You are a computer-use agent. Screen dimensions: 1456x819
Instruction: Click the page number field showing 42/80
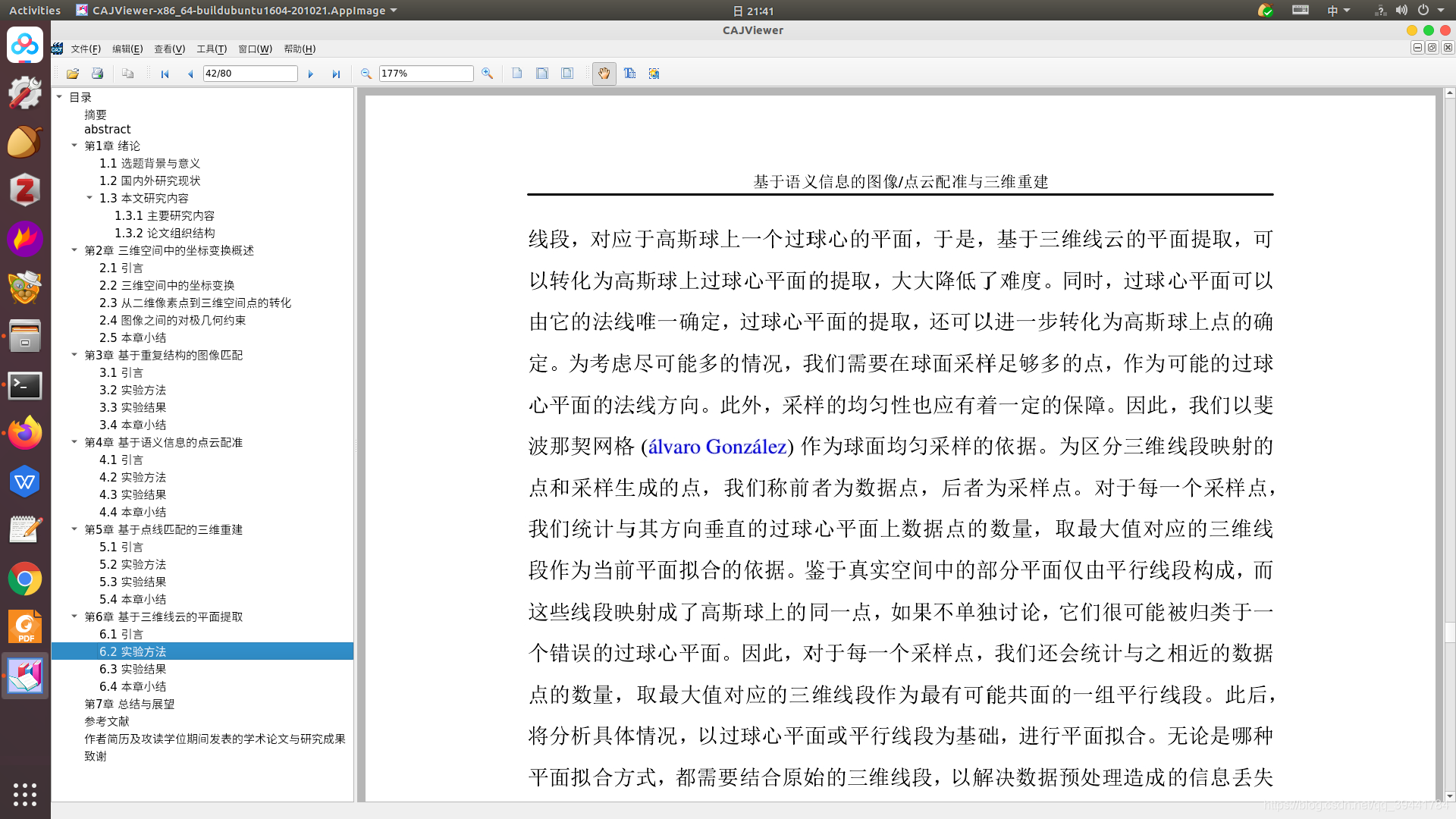click(x=249, y=74)
